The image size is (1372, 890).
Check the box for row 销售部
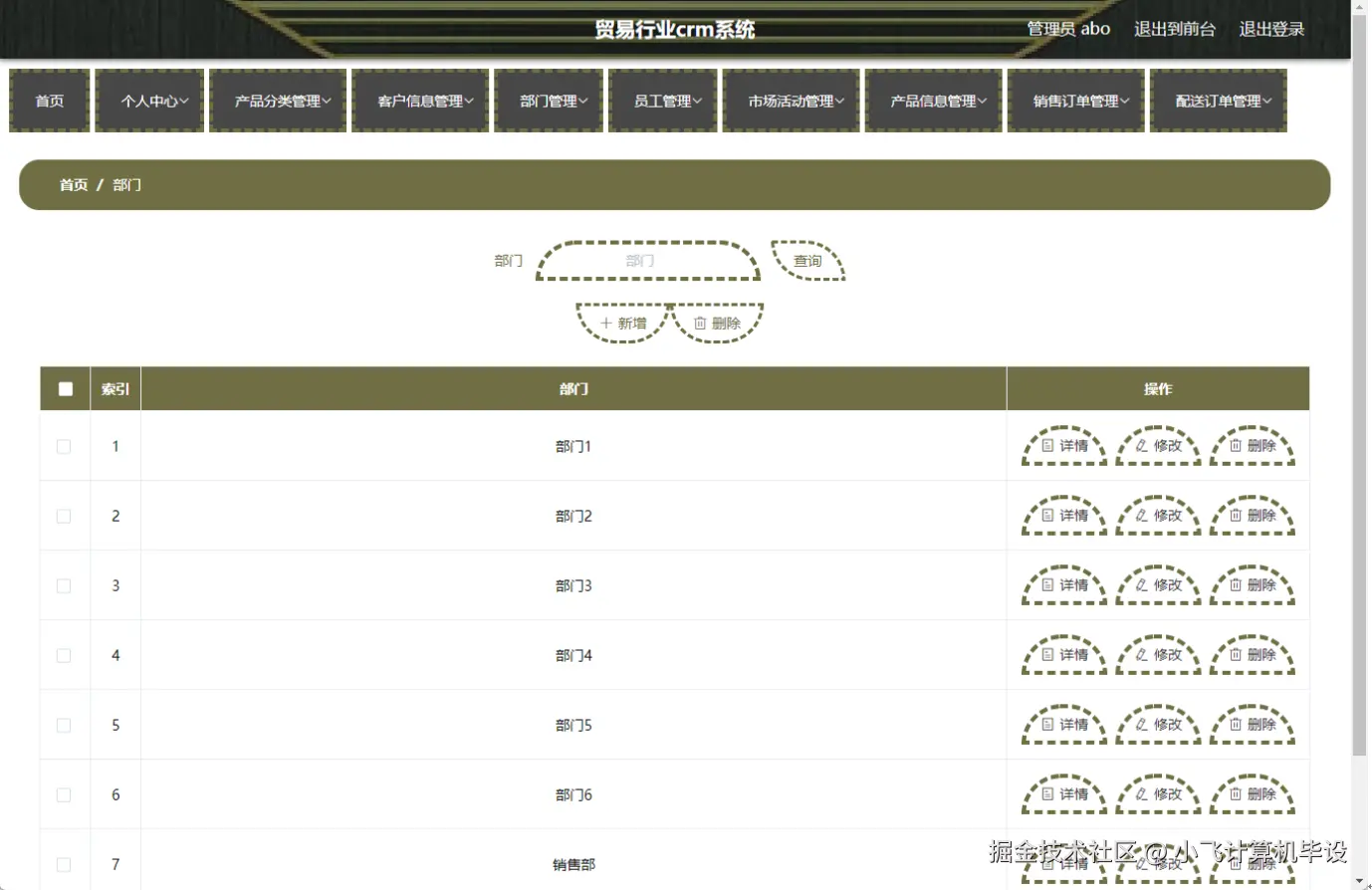coord(64,865)
